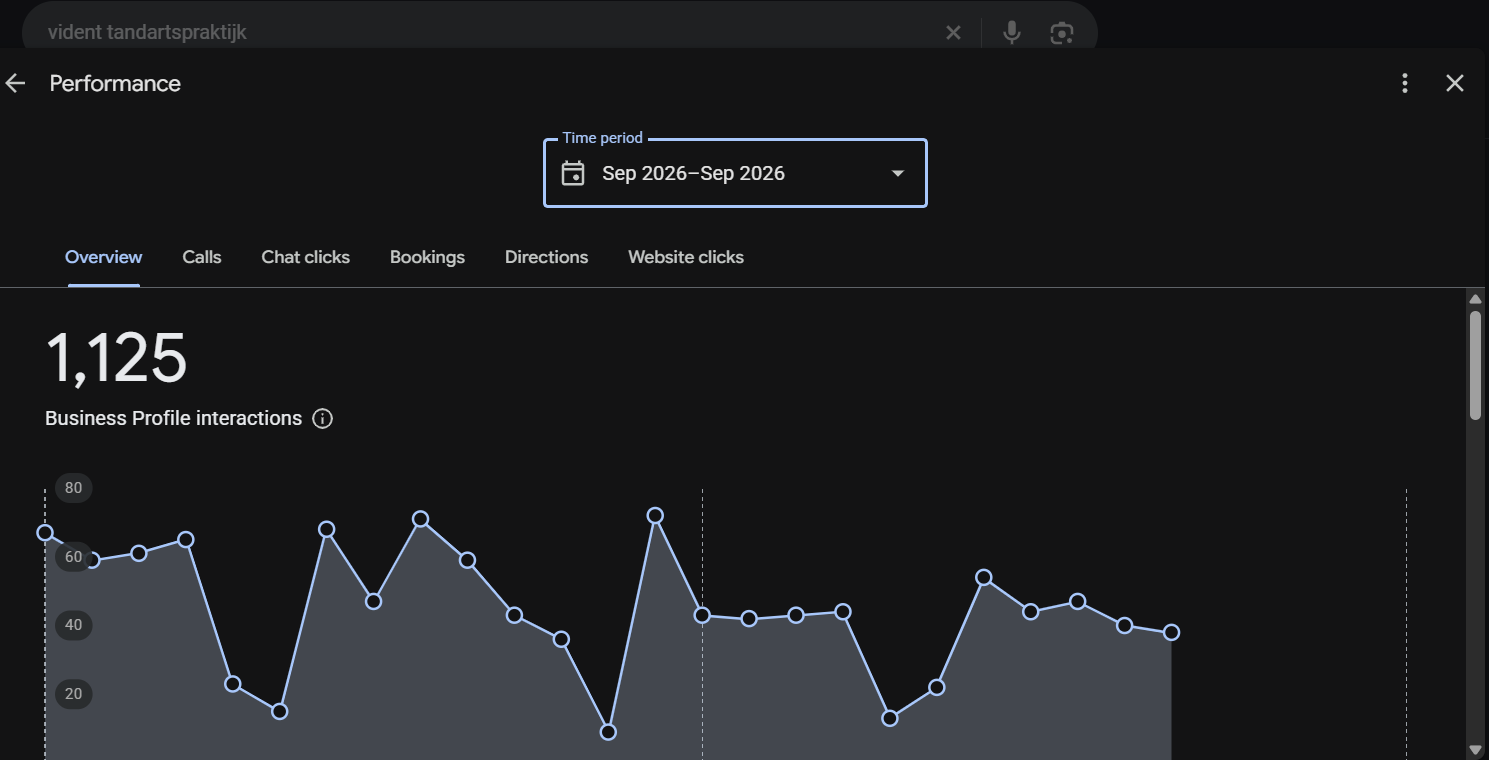Click the scrollbar down arrow

tap(1475, 749)
